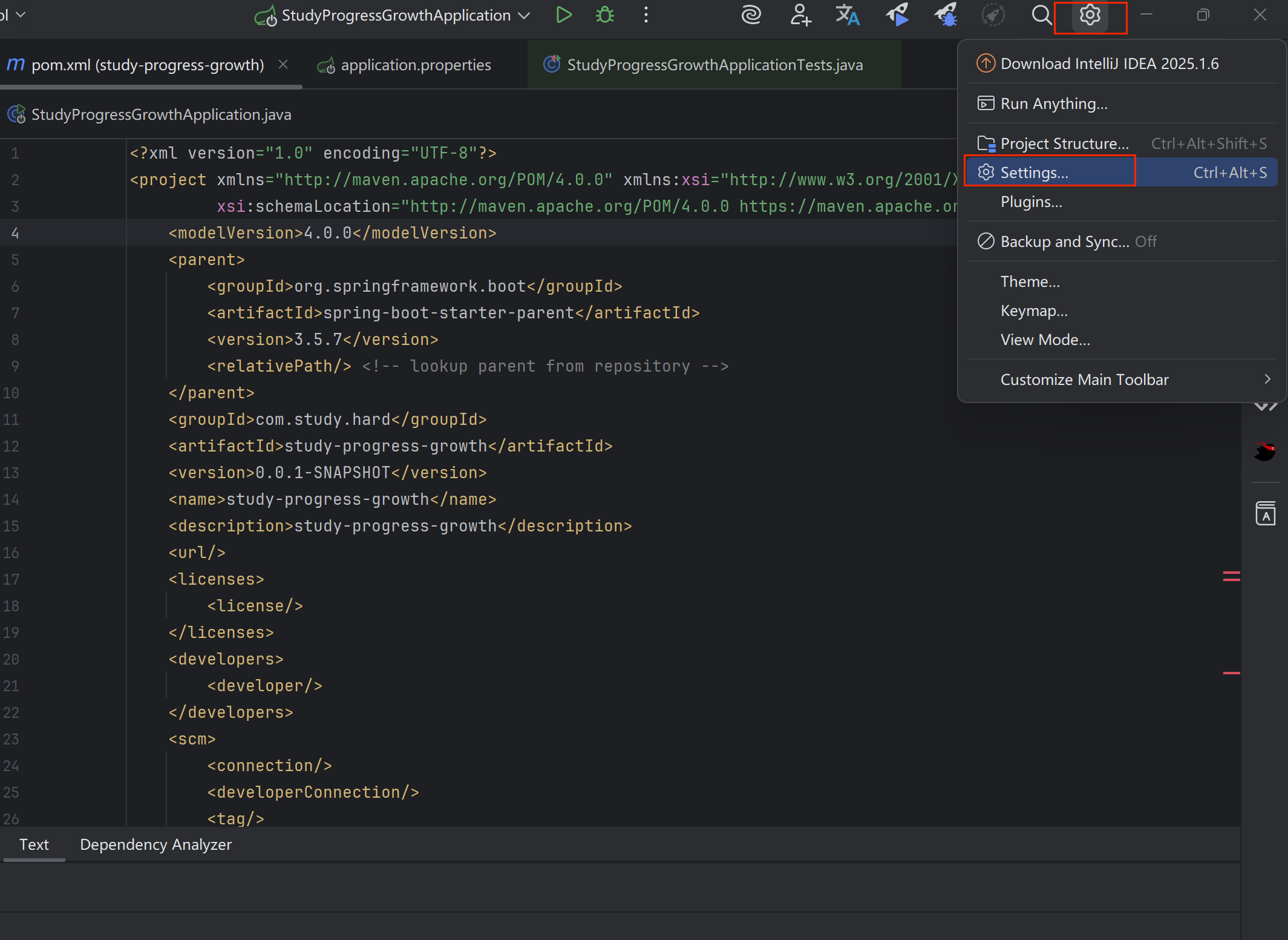Close the pom.xml tab with its X
The image size is (1288, 940).
pos(284,64)
